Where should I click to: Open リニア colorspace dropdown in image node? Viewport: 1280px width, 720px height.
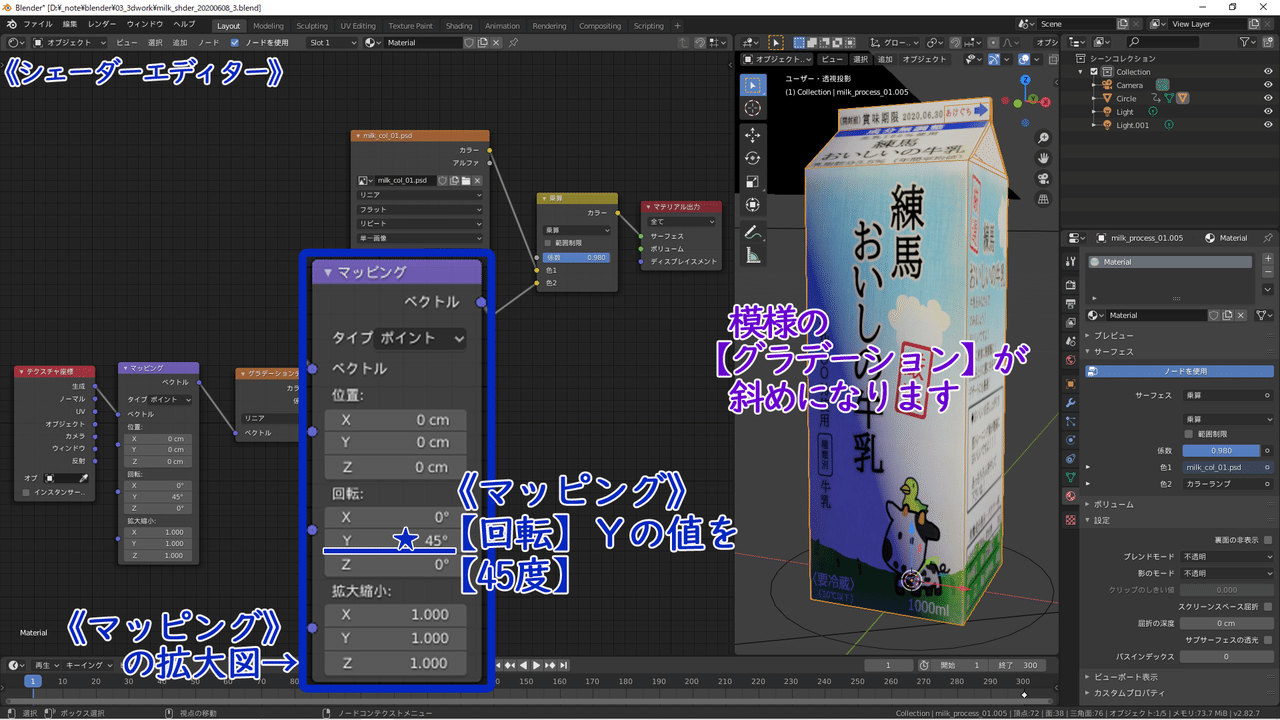[x=420, y=196]
